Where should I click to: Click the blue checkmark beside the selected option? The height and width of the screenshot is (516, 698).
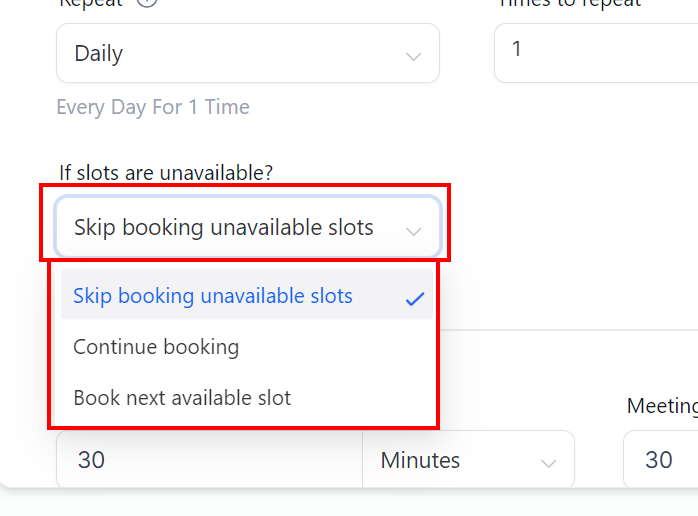[x=415, y=299]
